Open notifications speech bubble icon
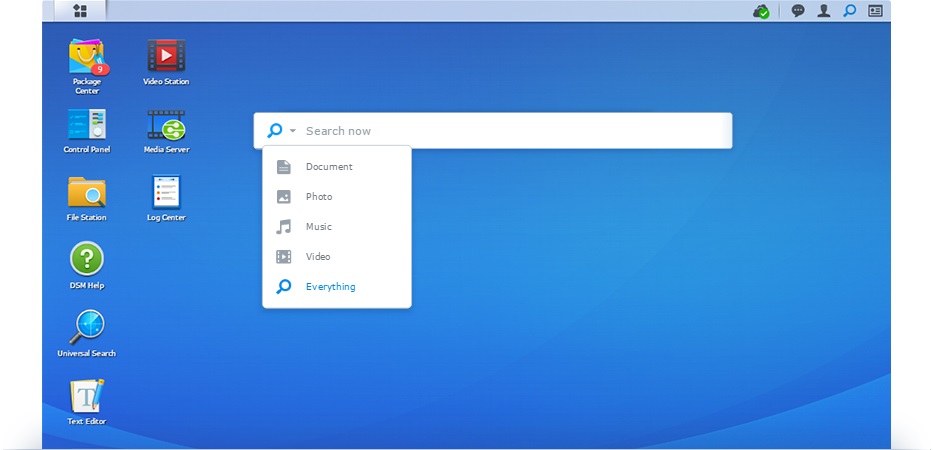The image size is (933, 450). (798, 11)
